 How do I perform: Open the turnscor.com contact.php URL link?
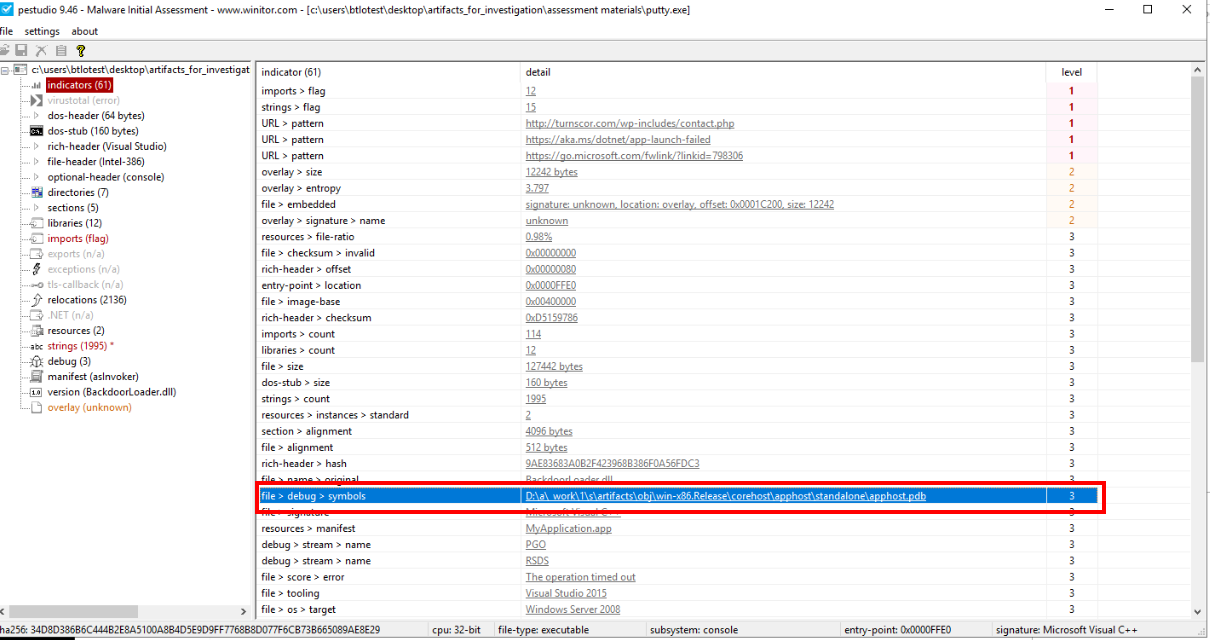[630, 124]
